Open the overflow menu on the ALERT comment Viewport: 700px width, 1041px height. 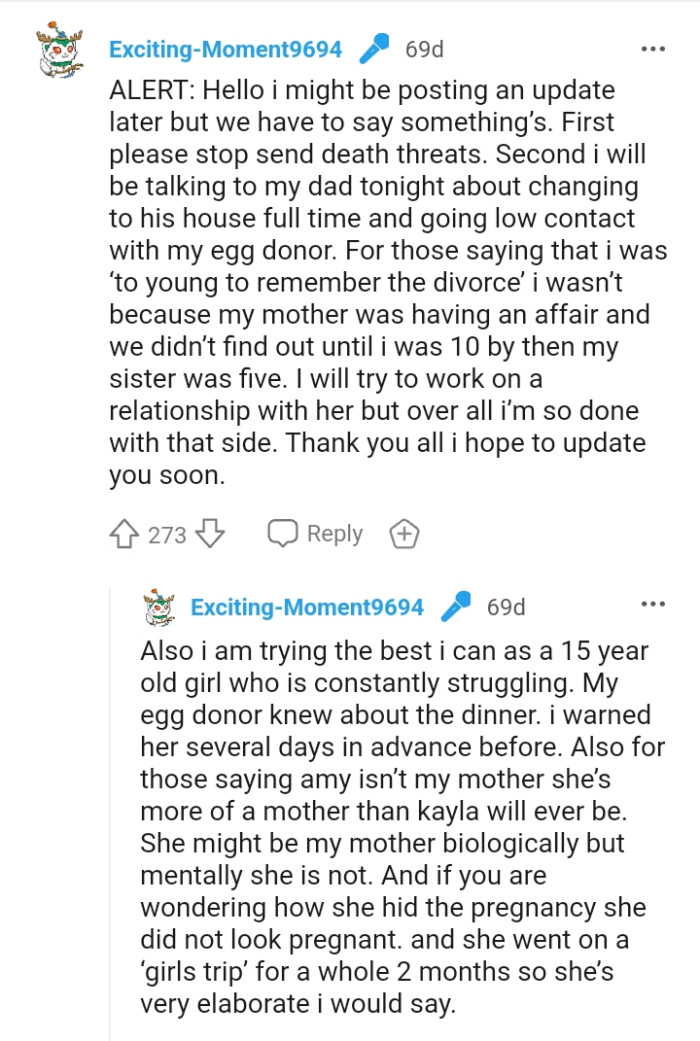tap(655, 47)
